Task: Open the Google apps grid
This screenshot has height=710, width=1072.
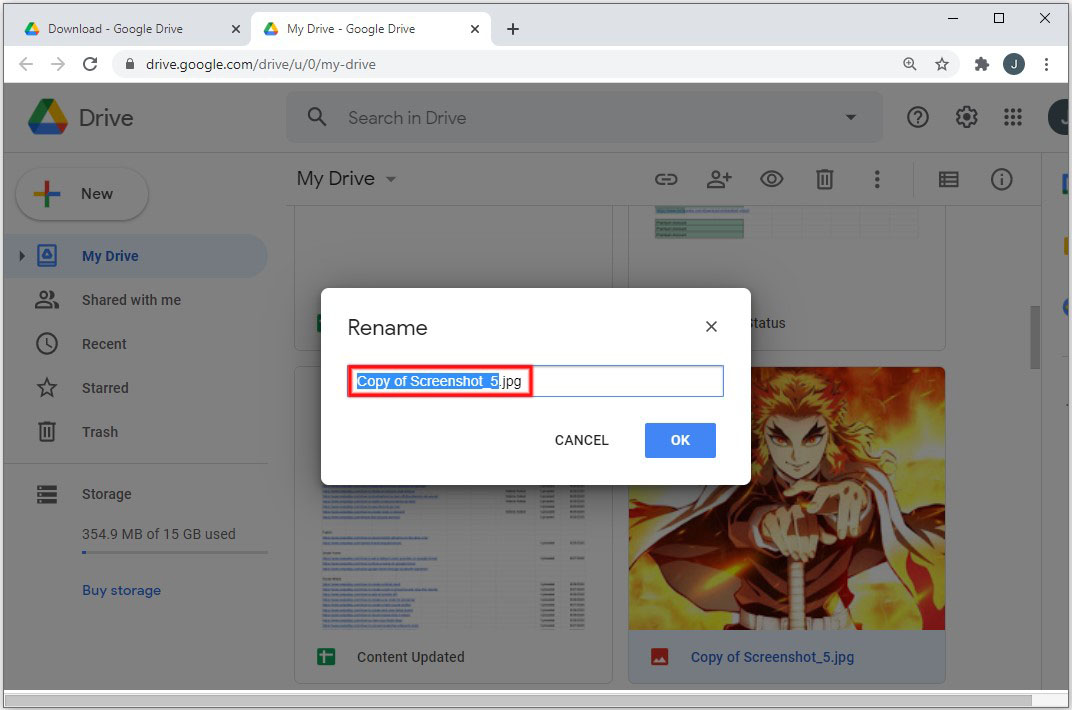Action: (1013, 117)
